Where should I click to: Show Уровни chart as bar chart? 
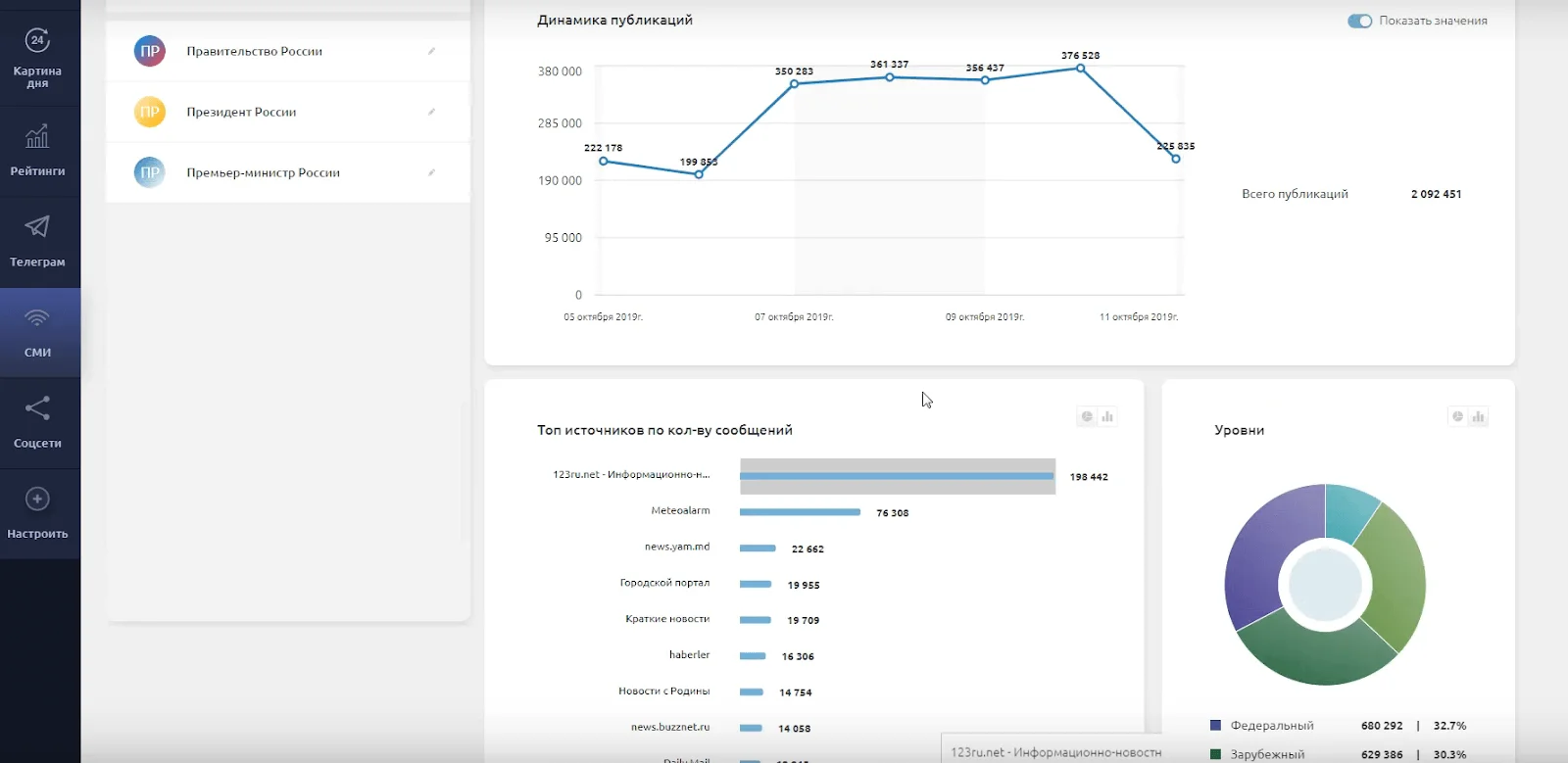click(1479, 417)
